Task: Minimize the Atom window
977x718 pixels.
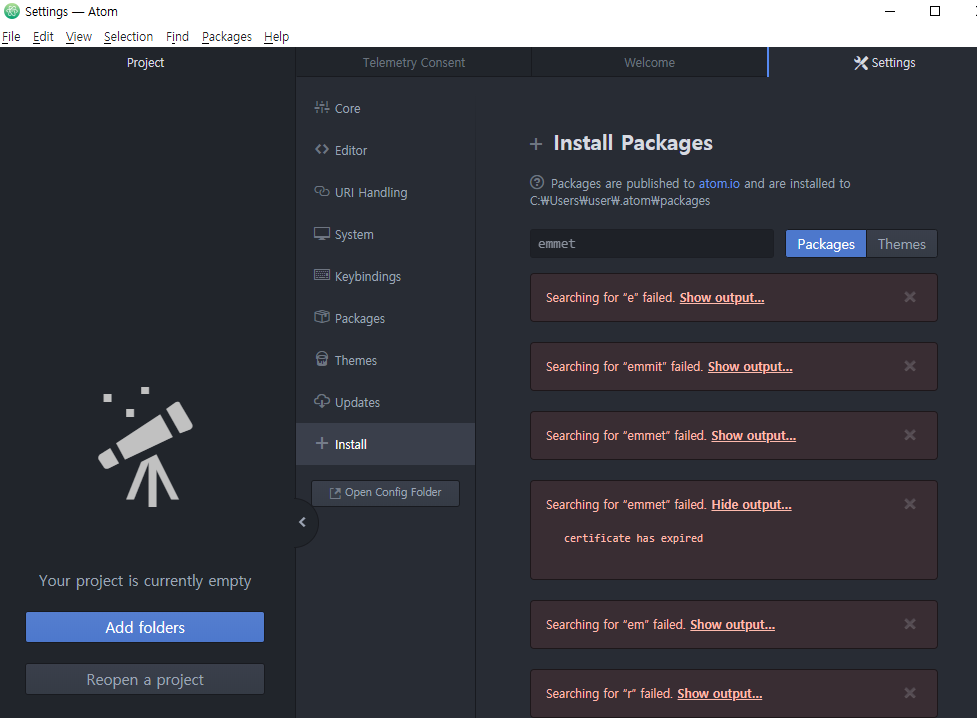Action: coord(890,11)
